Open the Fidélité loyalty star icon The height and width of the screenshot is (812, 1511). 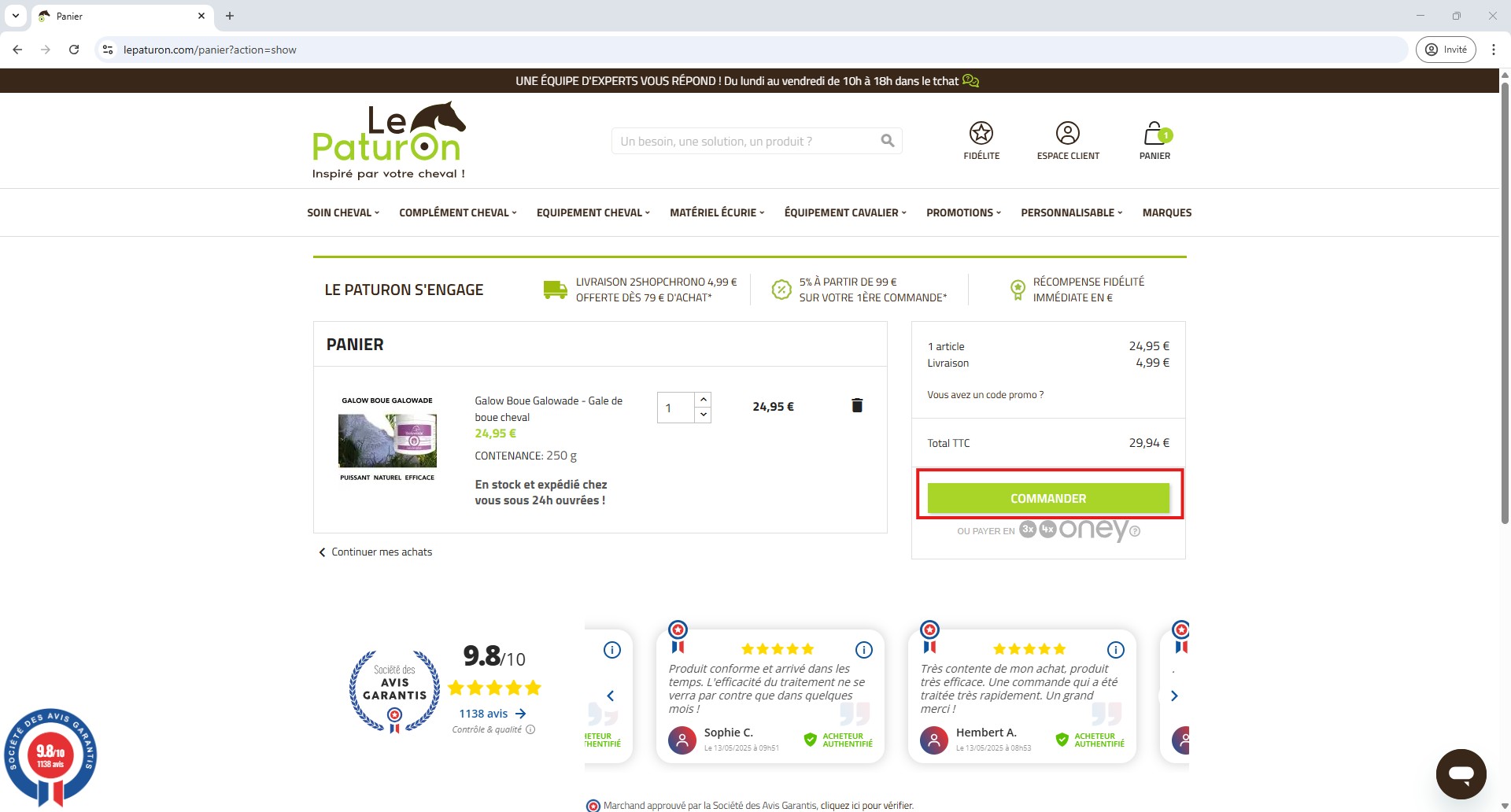(x=981, y=134)
